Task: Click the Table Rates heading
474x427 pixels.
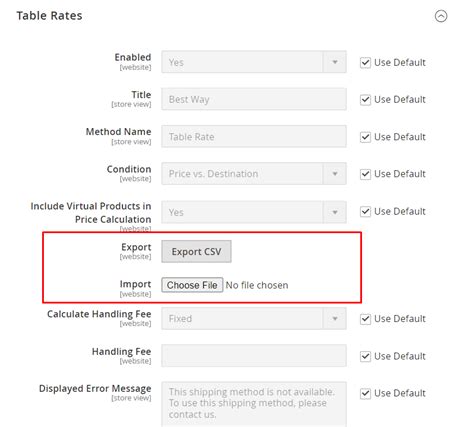Action: click(x=49, y=16)
